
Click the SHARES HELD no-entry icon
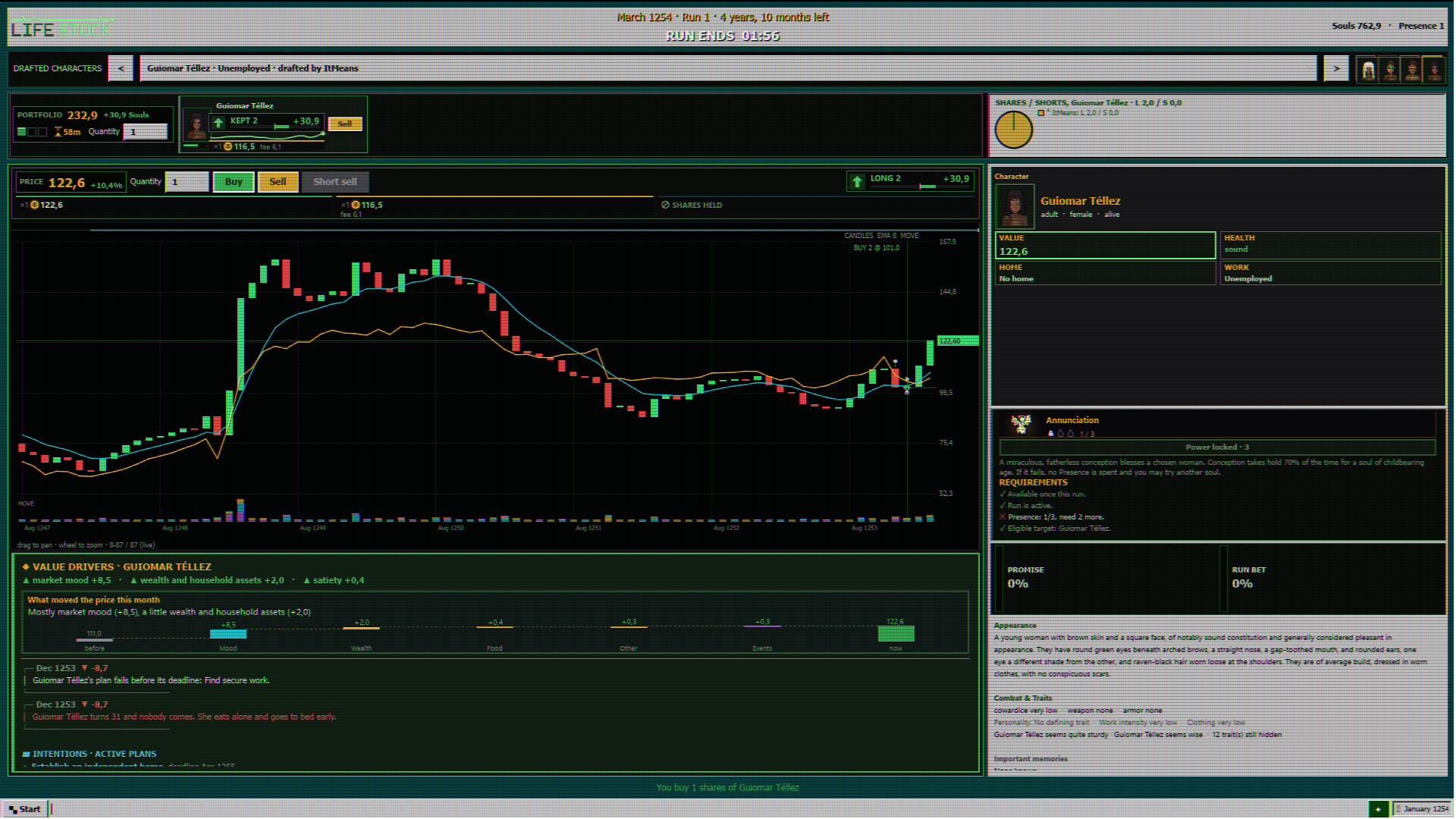click(x=665, y=205)
